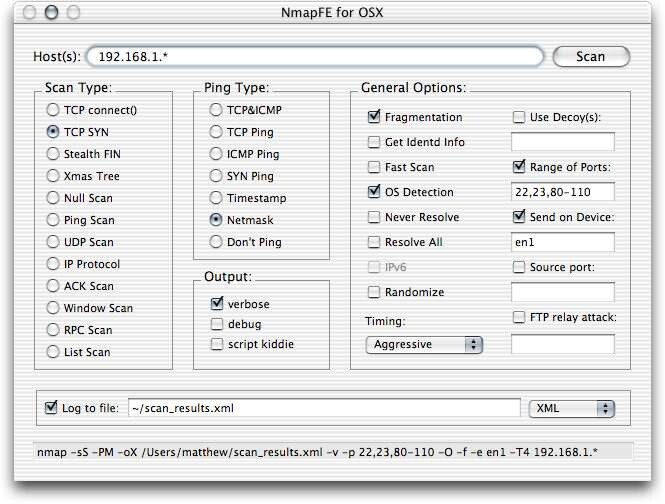Screen dimensions: 665x504
Task: Select the TCP SYN scan type
Action: (x=53, y=132)
